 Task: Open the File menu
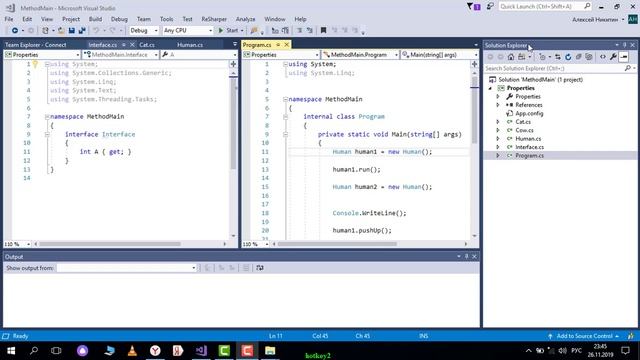coord(9,19)
